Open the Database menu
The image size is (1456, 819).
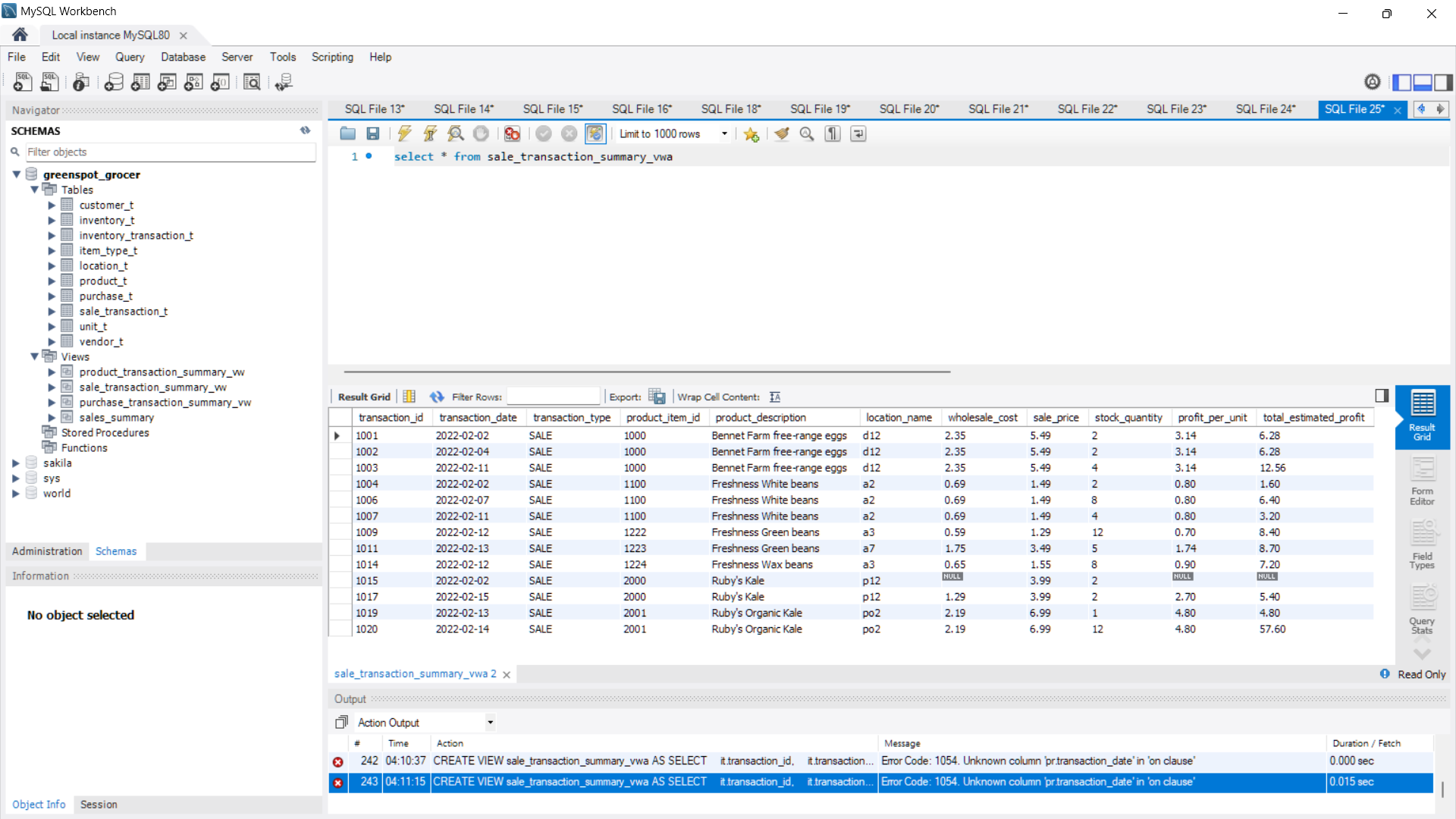[183, 57]
